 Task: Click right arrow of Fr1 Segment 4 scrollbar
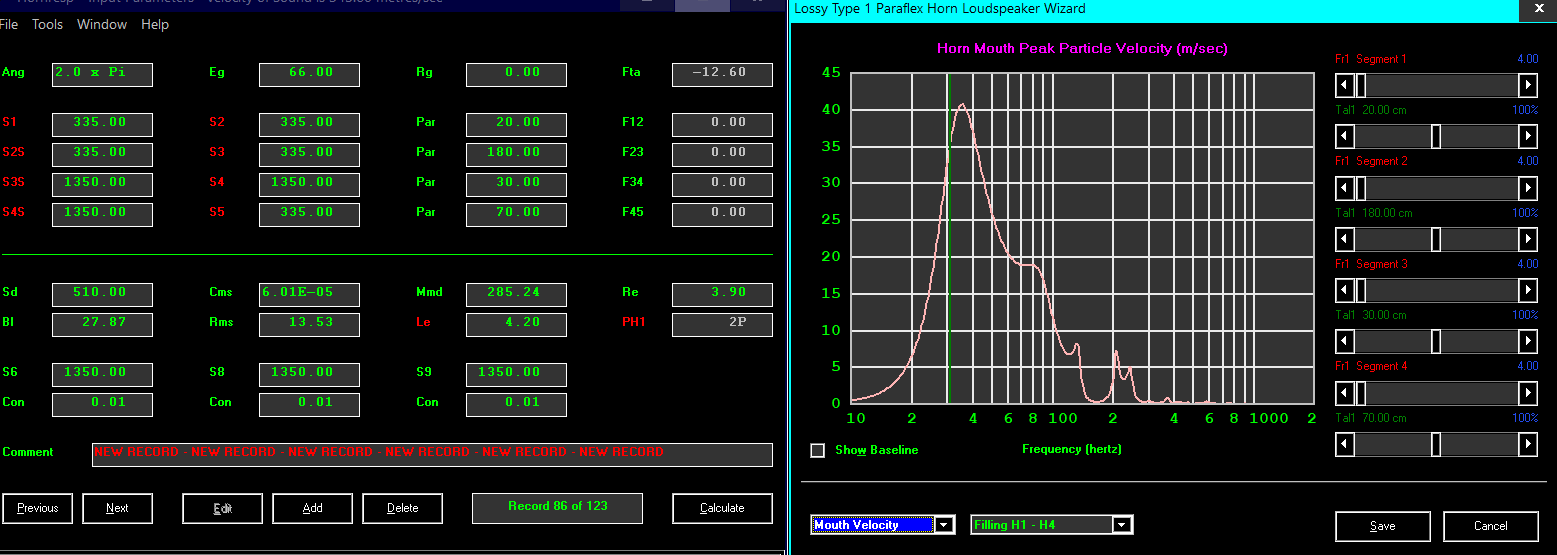tap(1528, 392)
